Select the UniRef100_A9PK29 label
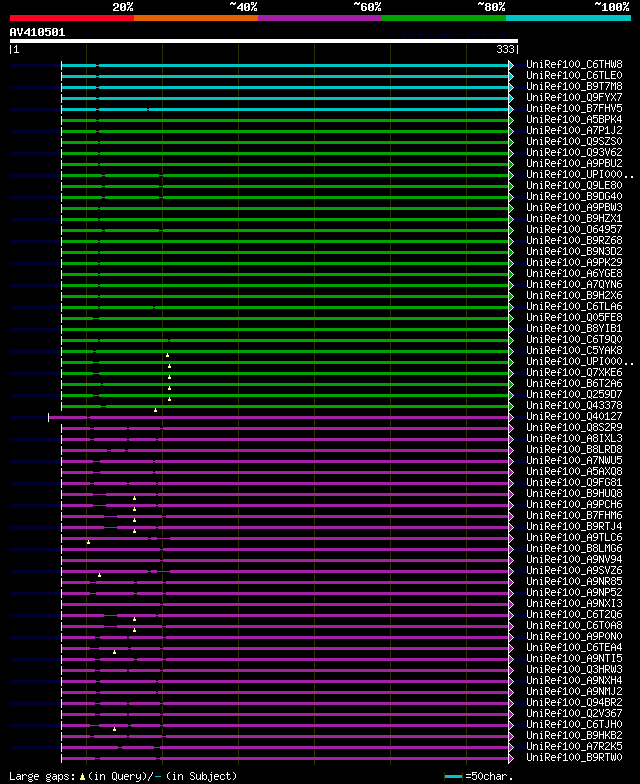Screen dimensions: 640x784 coord(574,262)
